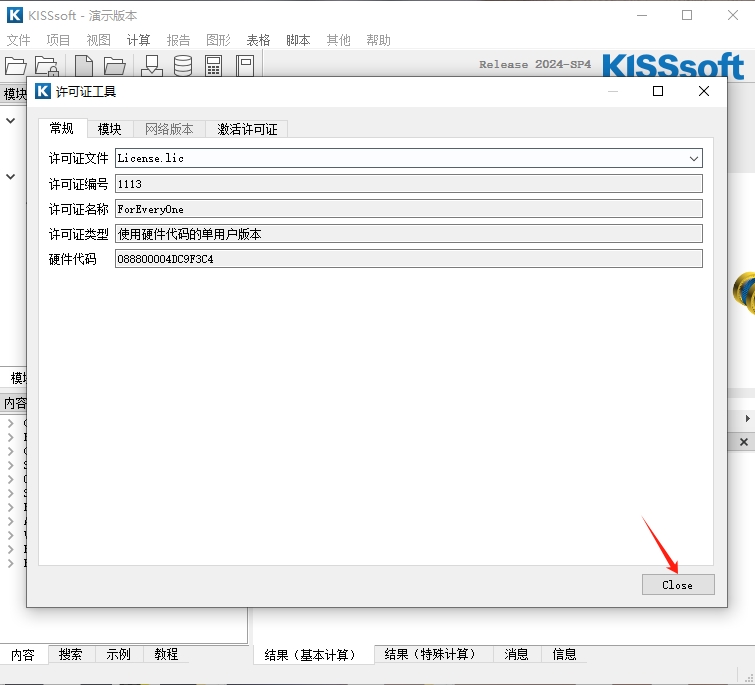The image size is (755, 685).
Task: Click the 许可证名称 field ForEveryOne
Action: (x=408, y=209)
